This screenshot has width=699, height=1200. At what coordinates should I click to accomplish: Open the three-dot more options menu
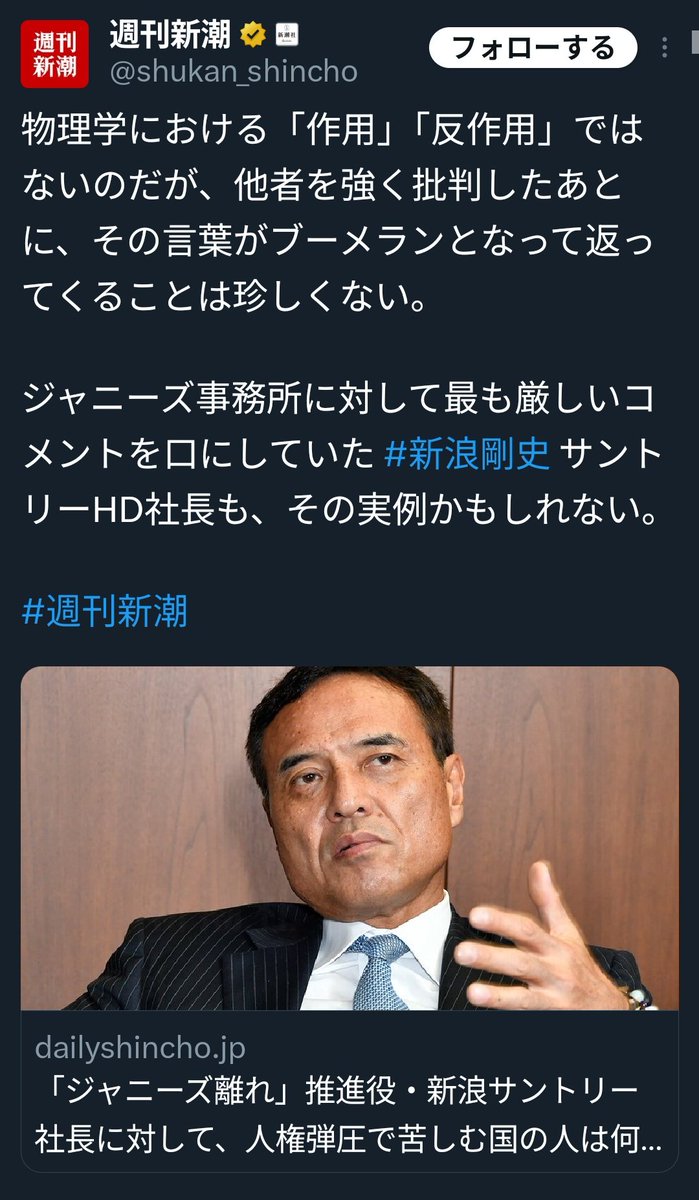tap(667, 46)
